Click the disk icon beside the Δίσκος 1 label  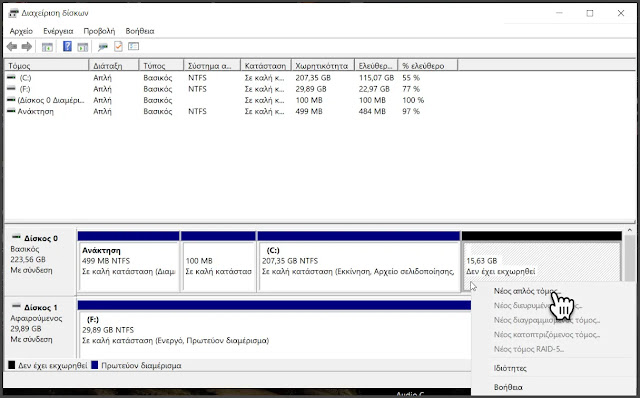tap(16, 306)
